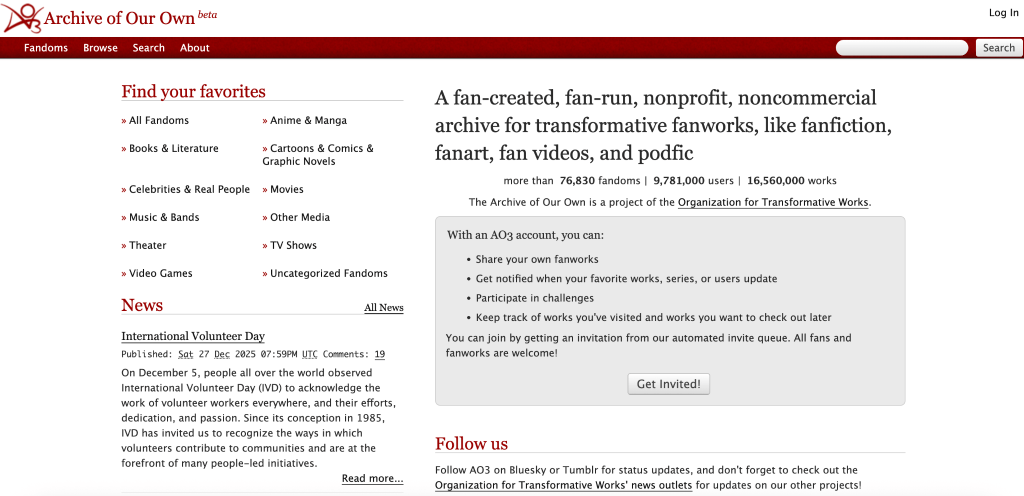1024x496 pixels.
Task: Click Read more on the news post
Action: pyautogui.click(x=372, y=479)
